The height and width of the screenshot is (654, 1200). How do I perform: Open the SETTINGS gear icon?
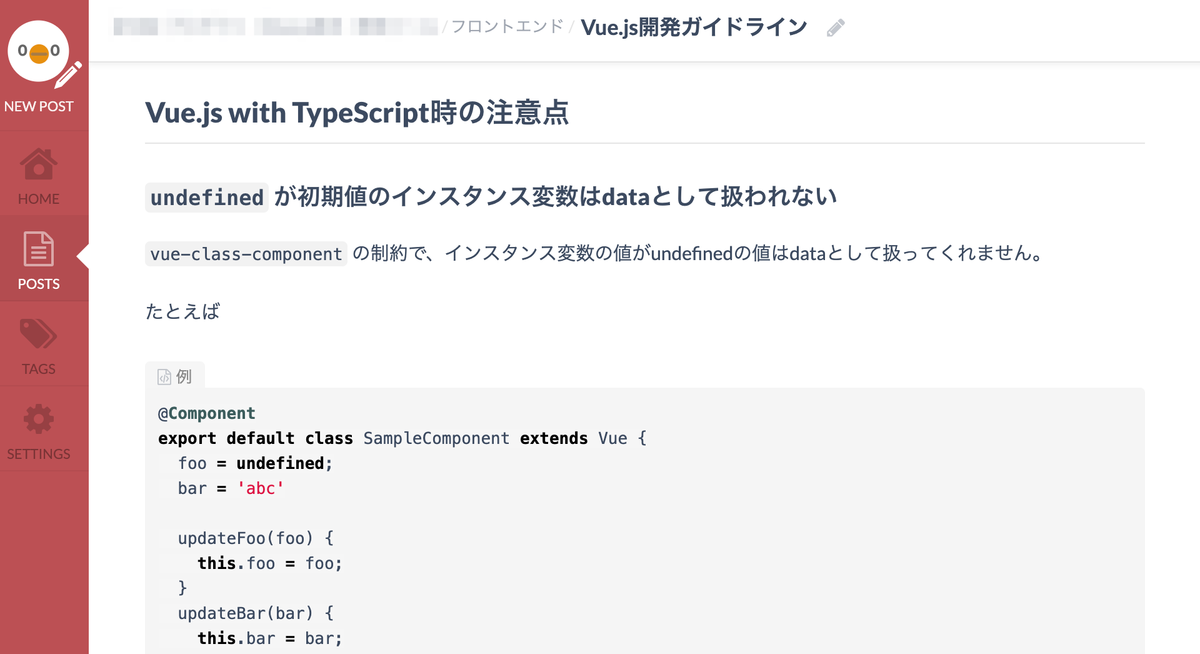click(x=39, y=419)
